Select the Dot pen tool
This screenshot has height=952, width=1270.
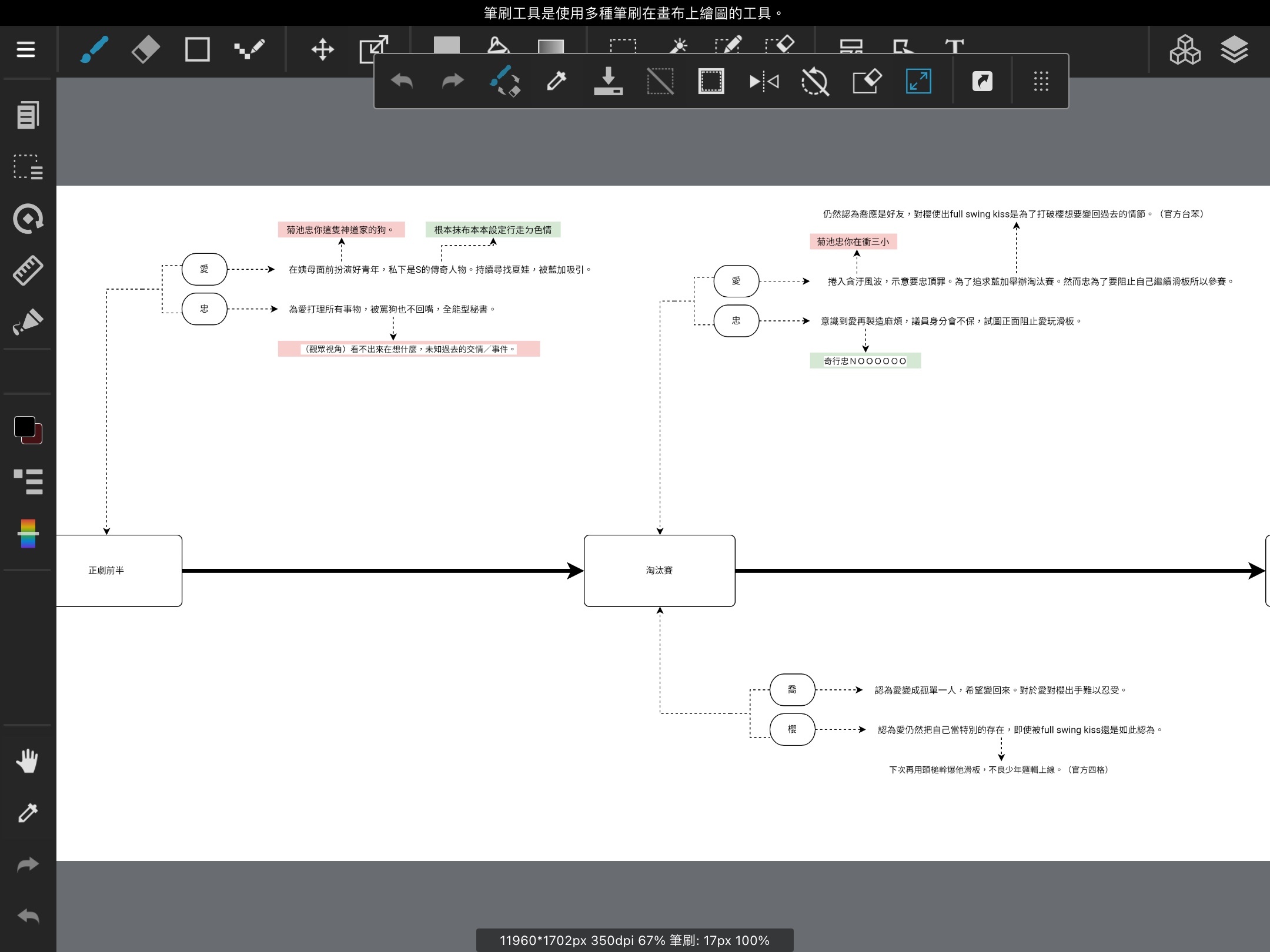click(x=249, y=49)
